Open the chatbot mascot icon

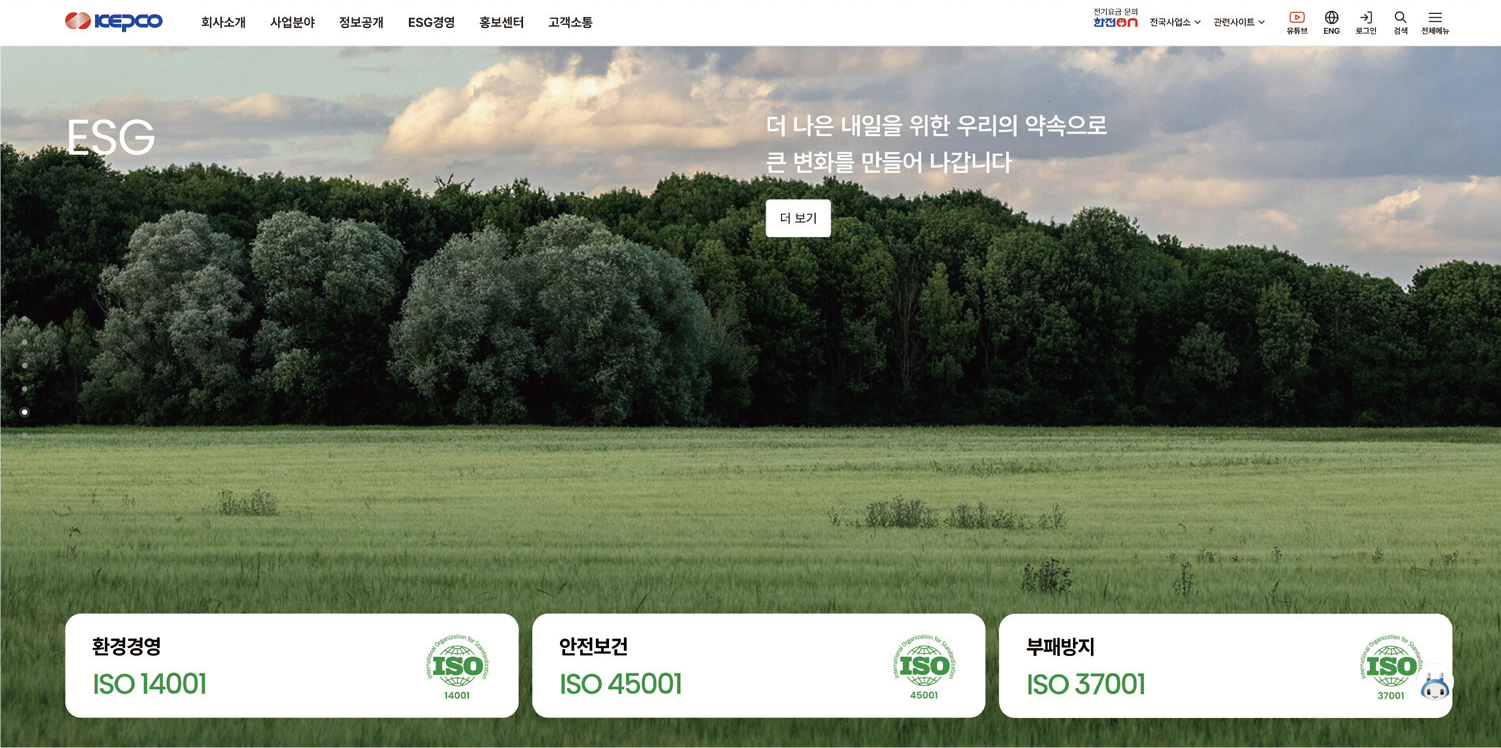click(1435, 686)
